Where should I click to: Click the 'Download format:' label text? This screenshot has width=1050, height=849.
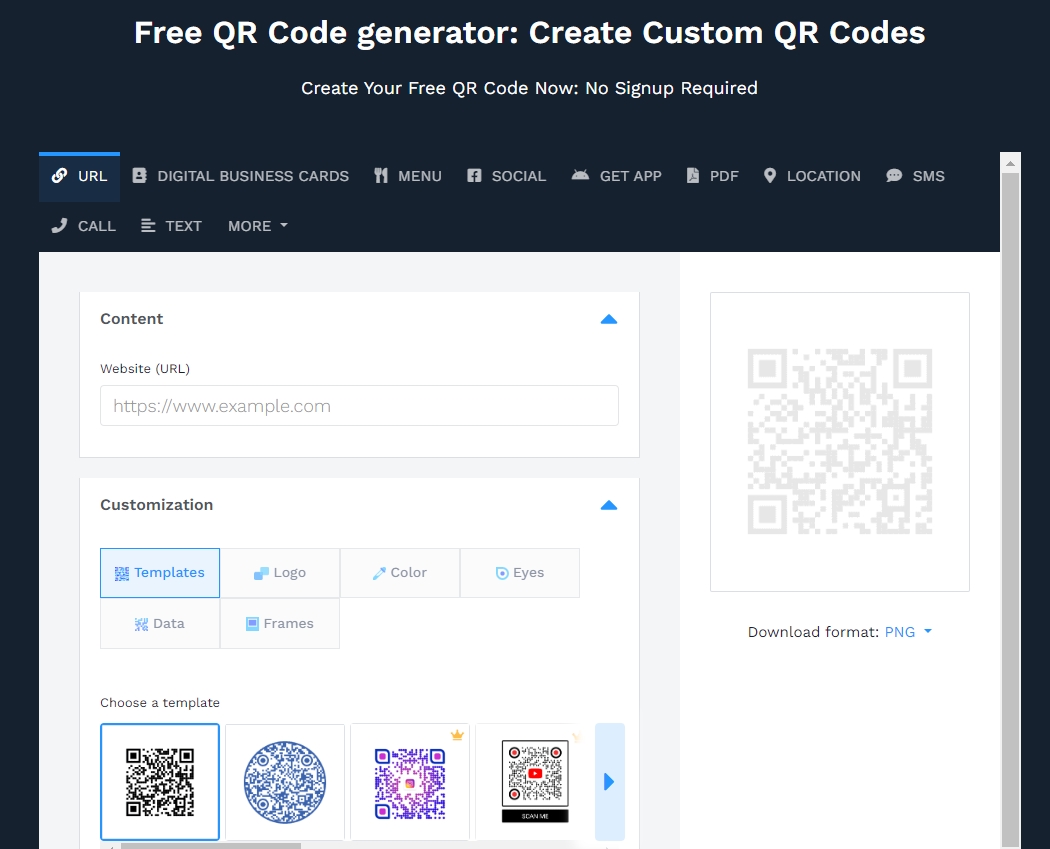point(813,632)
